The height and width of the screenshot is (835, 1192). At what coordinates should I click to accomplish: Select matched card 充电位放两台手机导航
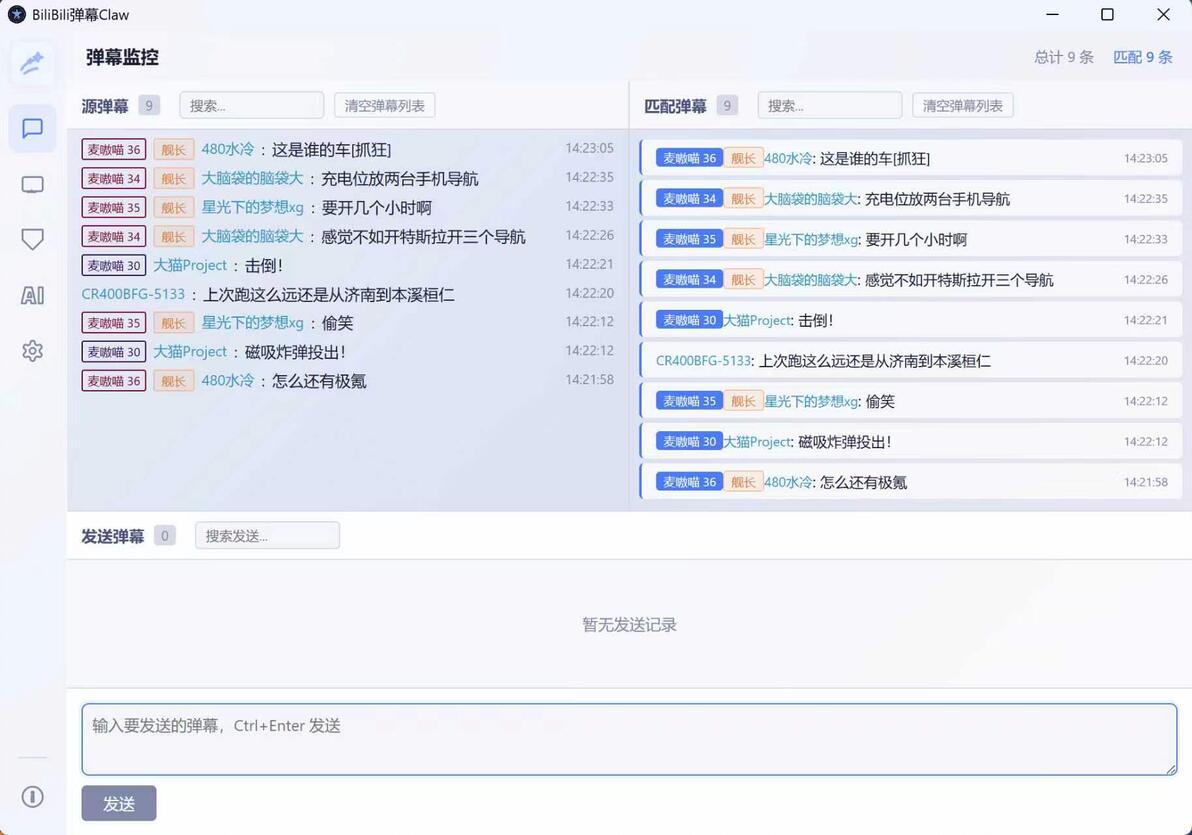911,198
